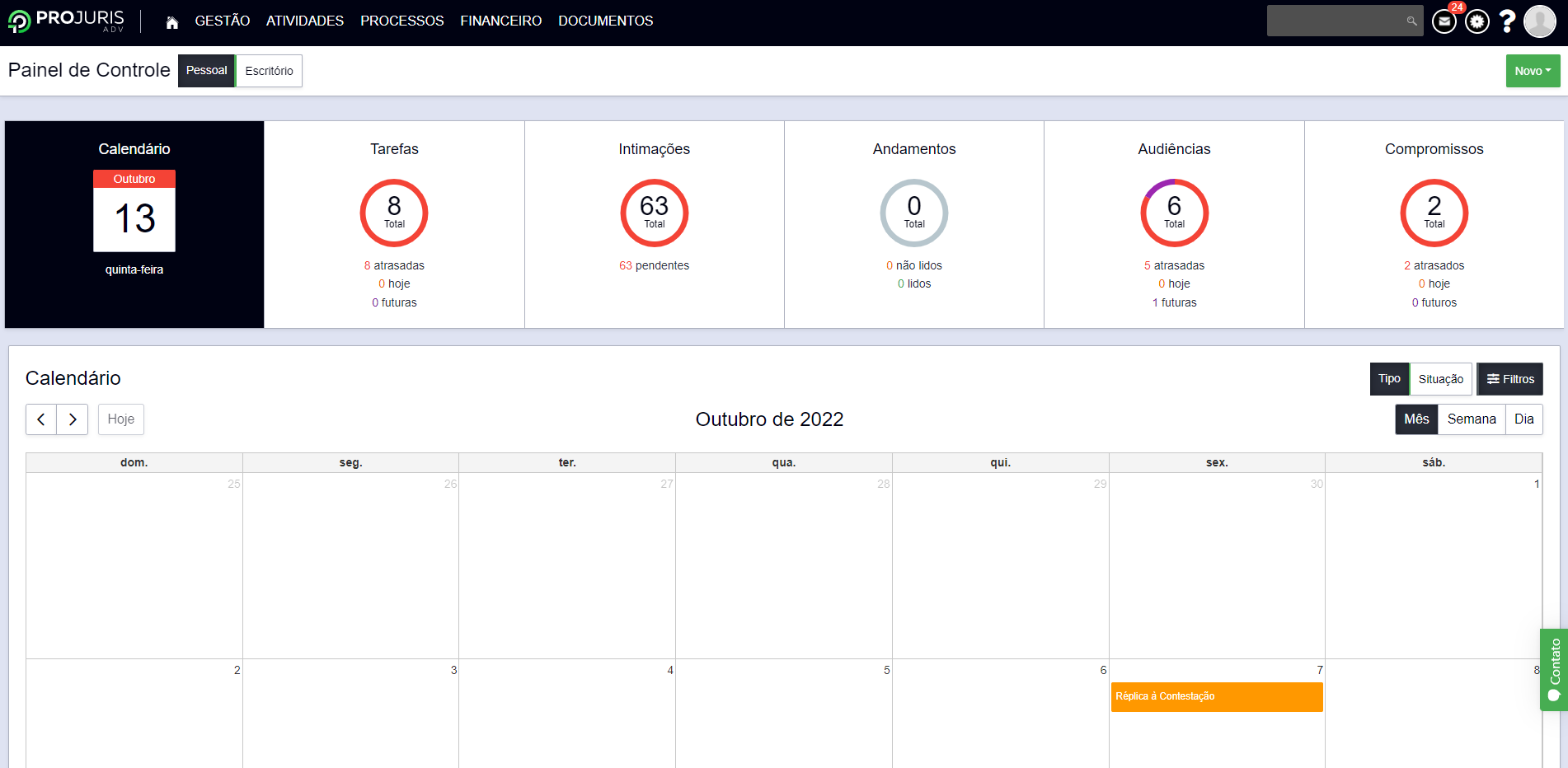Open the ATIVIDADES menu
Image resolution: width=1568 pixels, height=768 pixels.
tap(305, 21)
